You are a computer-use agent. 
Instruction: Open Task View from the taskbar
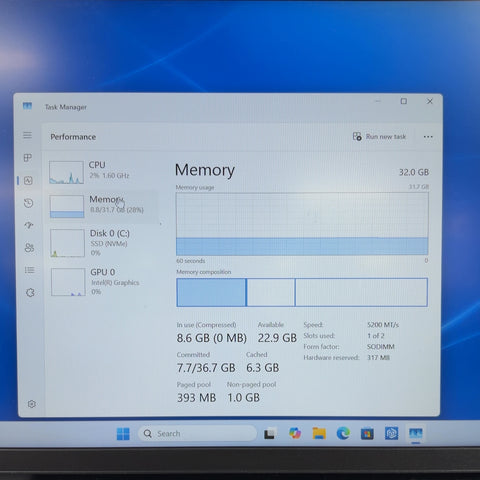[269, 434]
